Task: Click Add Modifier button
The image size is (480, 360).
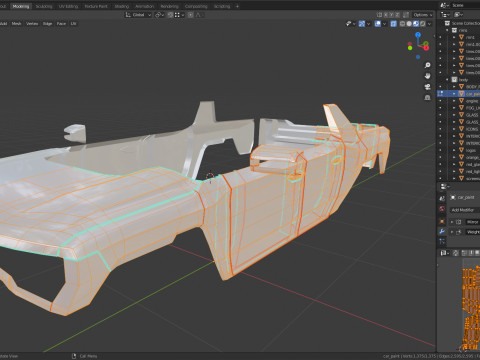Action: click(465, 210)
